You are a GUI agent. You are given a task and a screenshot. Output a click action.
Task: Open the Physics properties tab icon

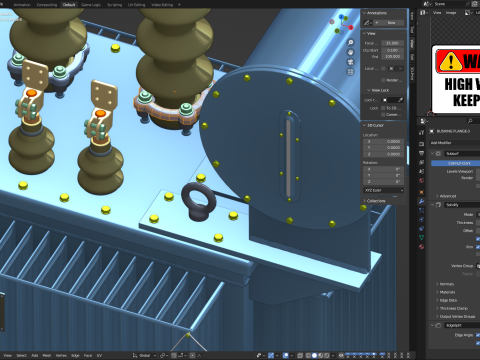pos(421,219)
